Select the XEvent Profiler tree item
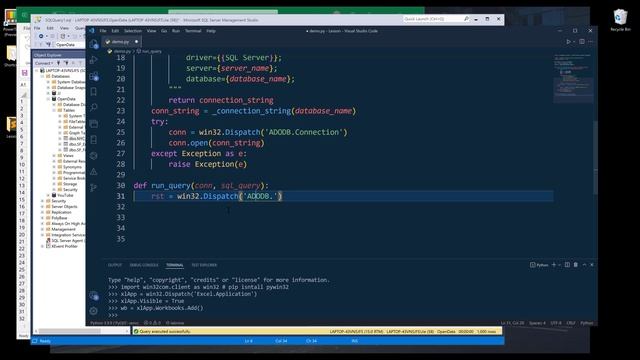Image resolution: width=640 pixels, height=360 pixels. tap(64, 247)
